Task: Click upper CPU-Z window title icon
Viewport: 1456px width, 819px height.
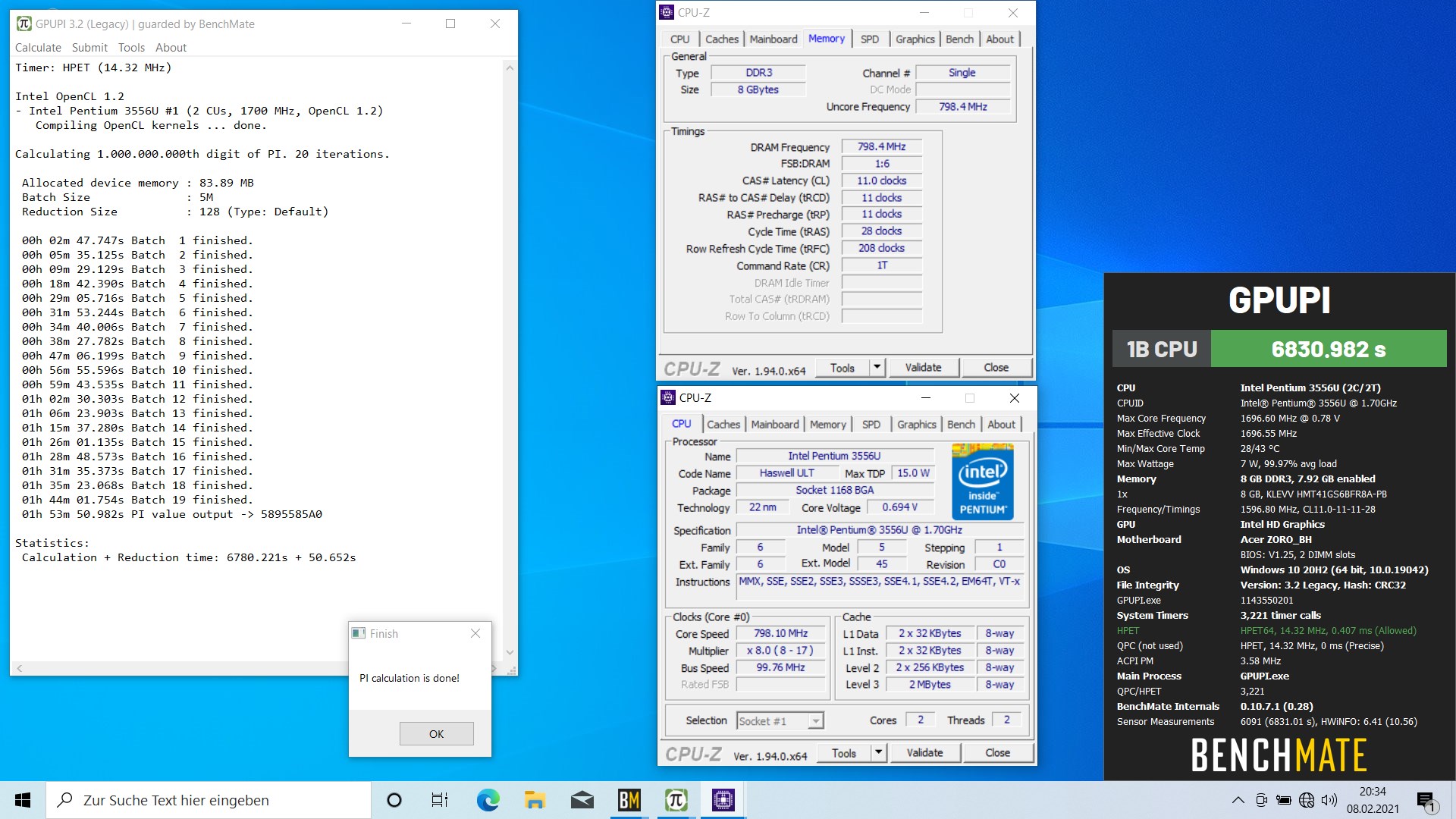Action: pyautogui.click(x=667, y=12)
